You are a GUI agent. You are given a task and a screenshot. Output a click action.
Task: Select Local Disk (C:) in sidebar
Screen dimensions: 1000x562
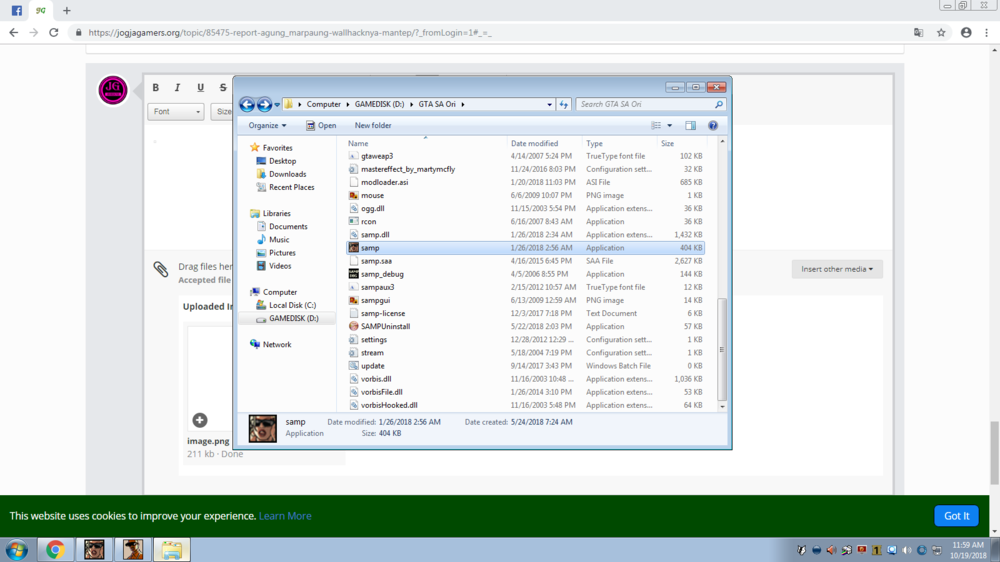click(286, 306)
